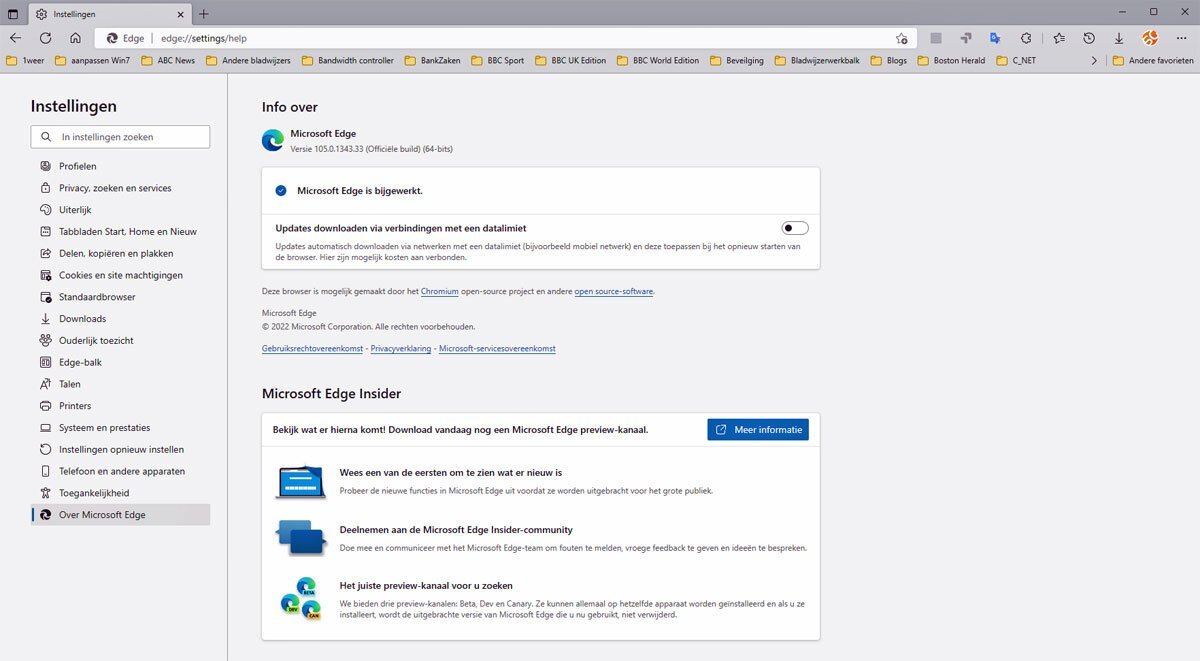This screenshot has width=1200, height=661.
Task: Open the Bladwijzerwerkbalk bookmark folder
Action: click(817, 60)
